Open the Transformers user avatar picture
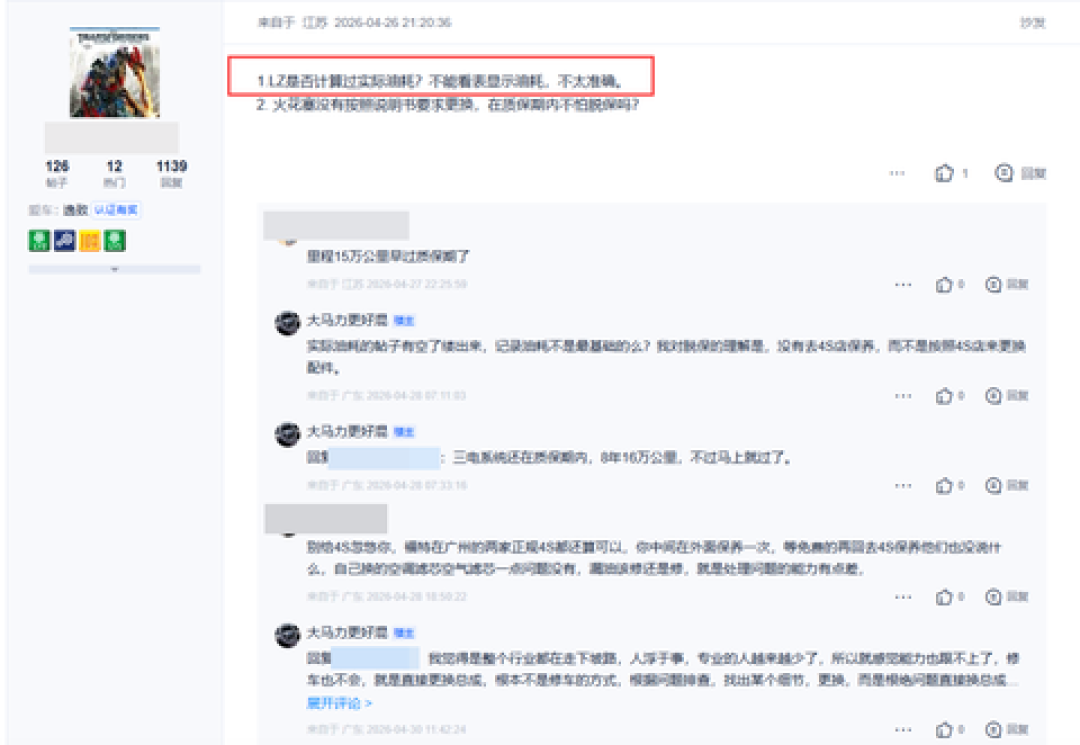This screenshot has width=1080, height=745. click(114, 72)
